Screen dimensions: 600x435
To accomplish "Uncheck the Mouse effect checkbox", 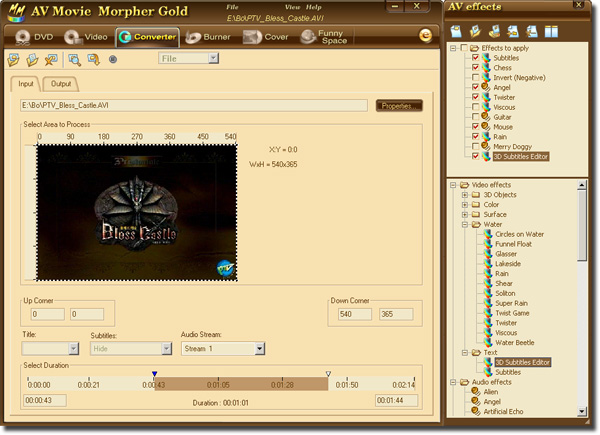I will pyautogui.click(x=475, y=127).
